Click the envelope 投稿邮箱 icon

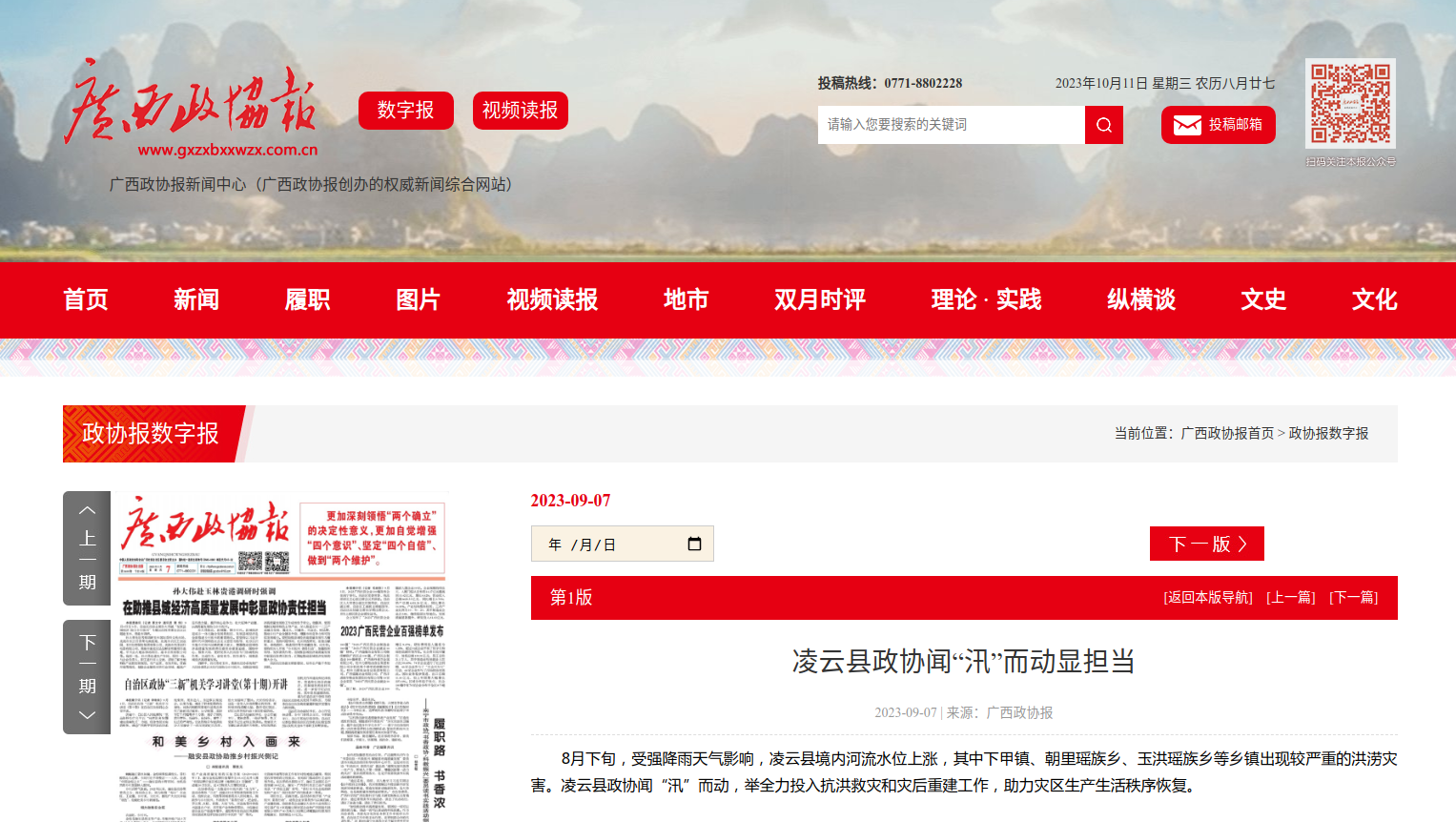[x=1187, y=125]
